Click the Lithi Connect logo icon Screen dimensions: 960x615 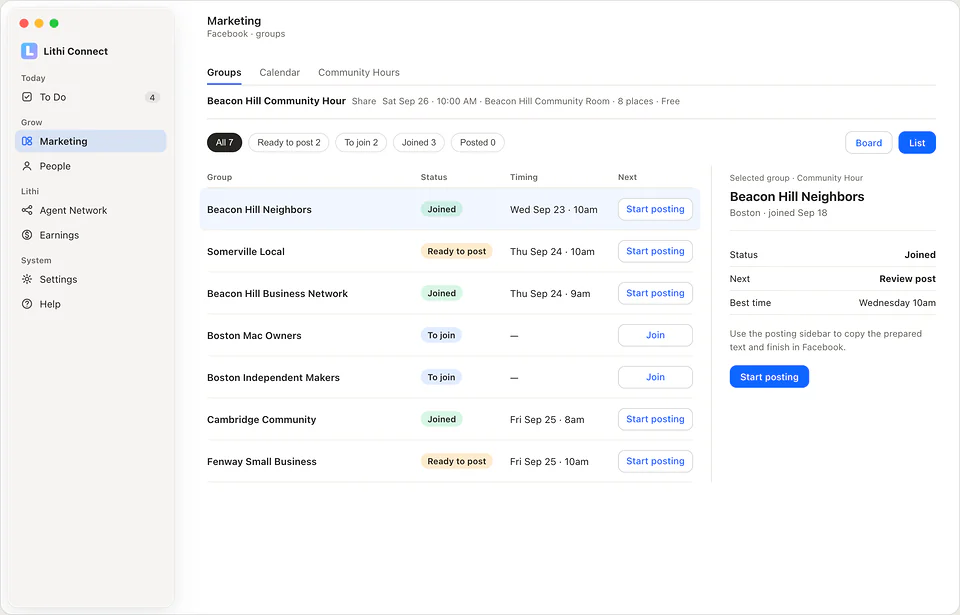[x=29, y=51]
